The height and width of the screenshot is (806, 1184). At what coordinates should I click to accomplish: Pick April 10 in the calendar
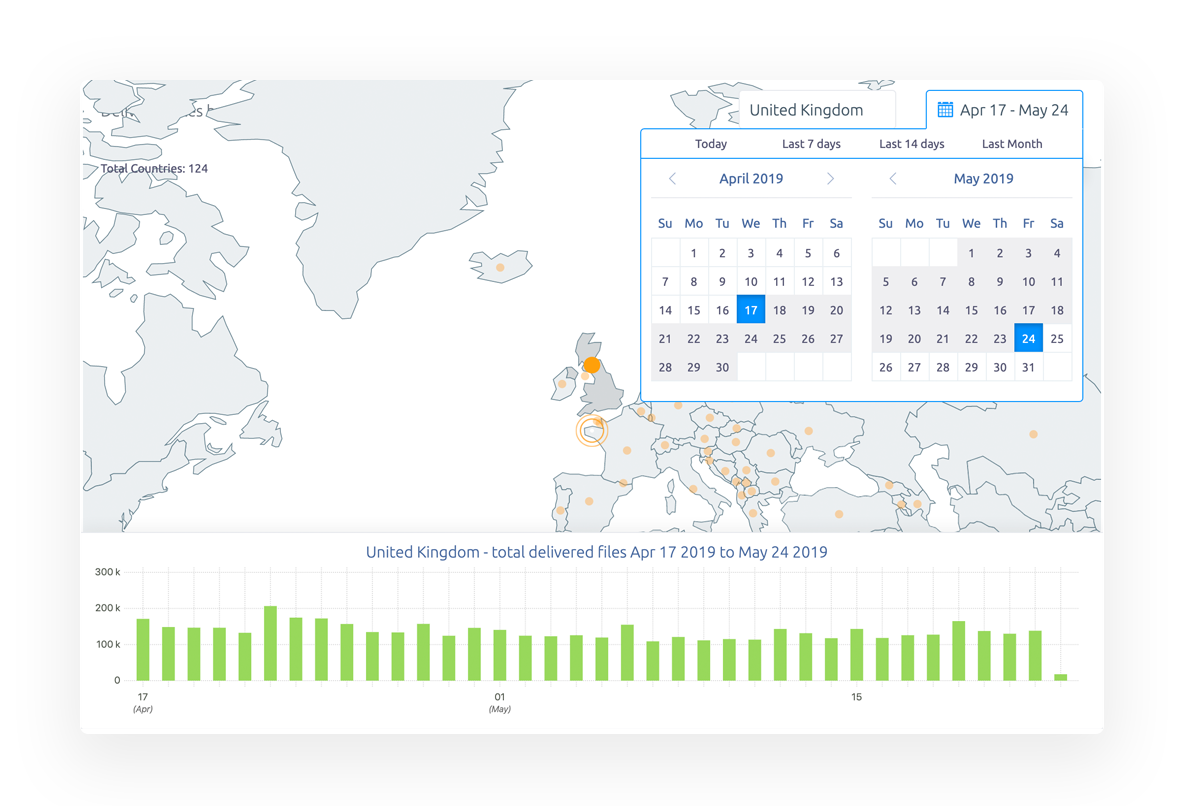(x=751, y=282)
